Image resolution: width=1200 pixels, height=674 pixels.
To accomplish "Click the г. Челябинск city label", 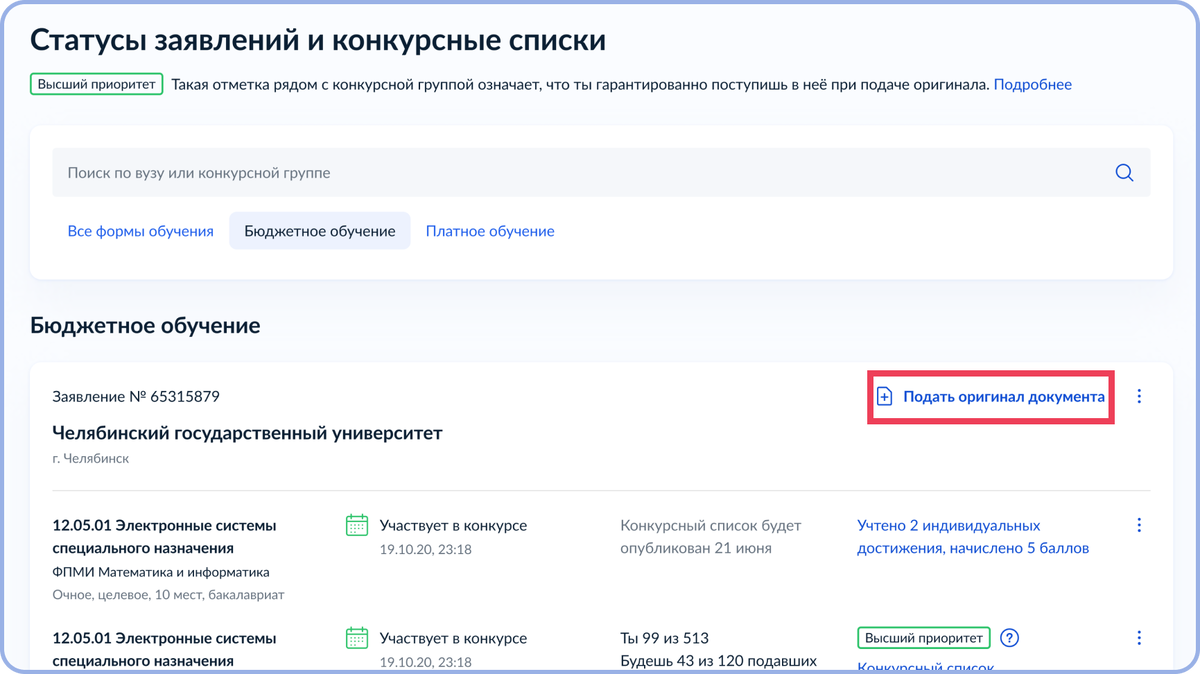I will [90, 459].
